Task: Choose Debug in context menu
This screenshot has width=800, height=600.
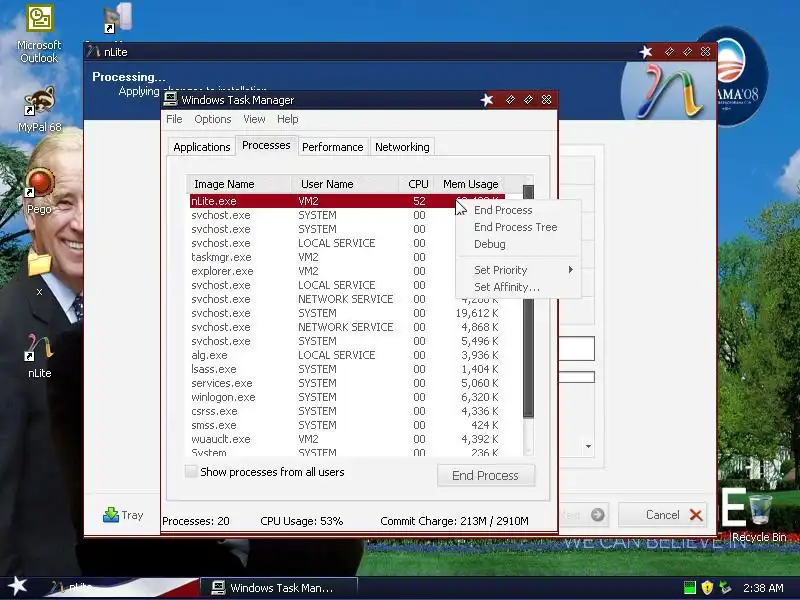Action: click(x=490, y=244)
